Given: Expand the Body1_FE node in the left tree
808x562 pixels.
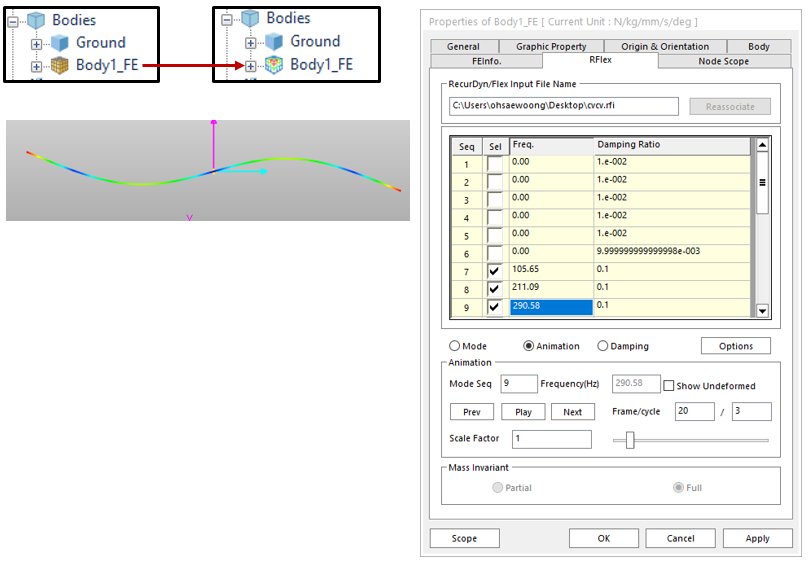Looking at the screenshot, I should [36, 66].
